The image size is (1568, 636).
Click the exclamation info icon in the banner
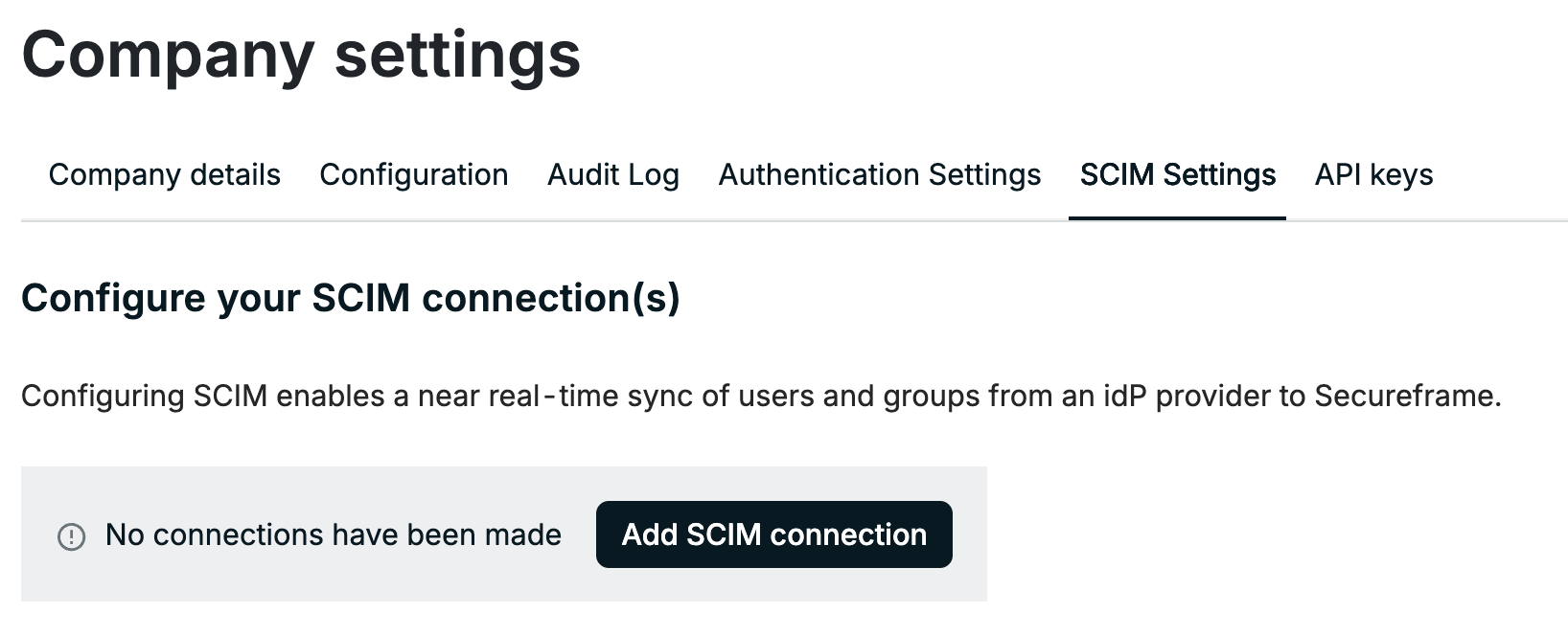tap(72, 536)
